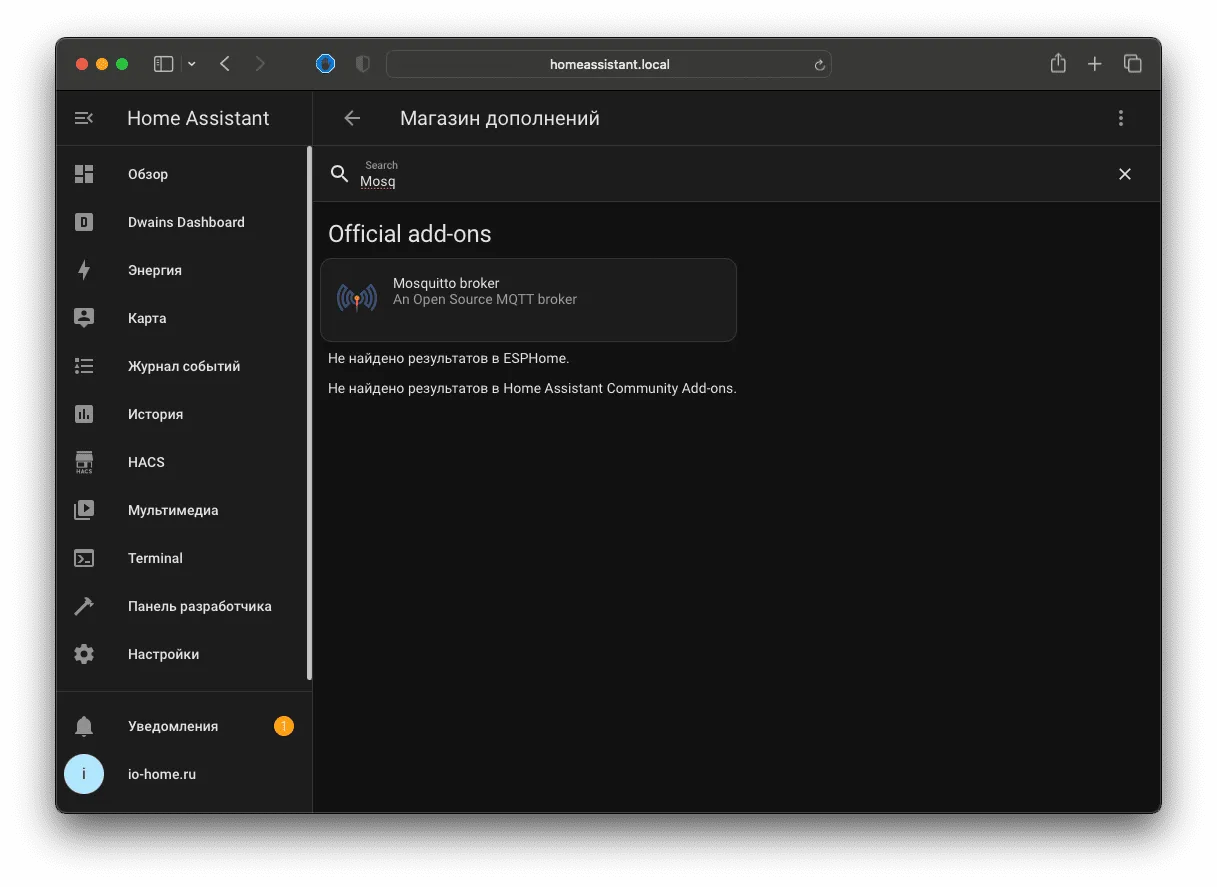Select История in the sidebar
The height and width of the screenshot is (887, 1217).
[182, 414]
